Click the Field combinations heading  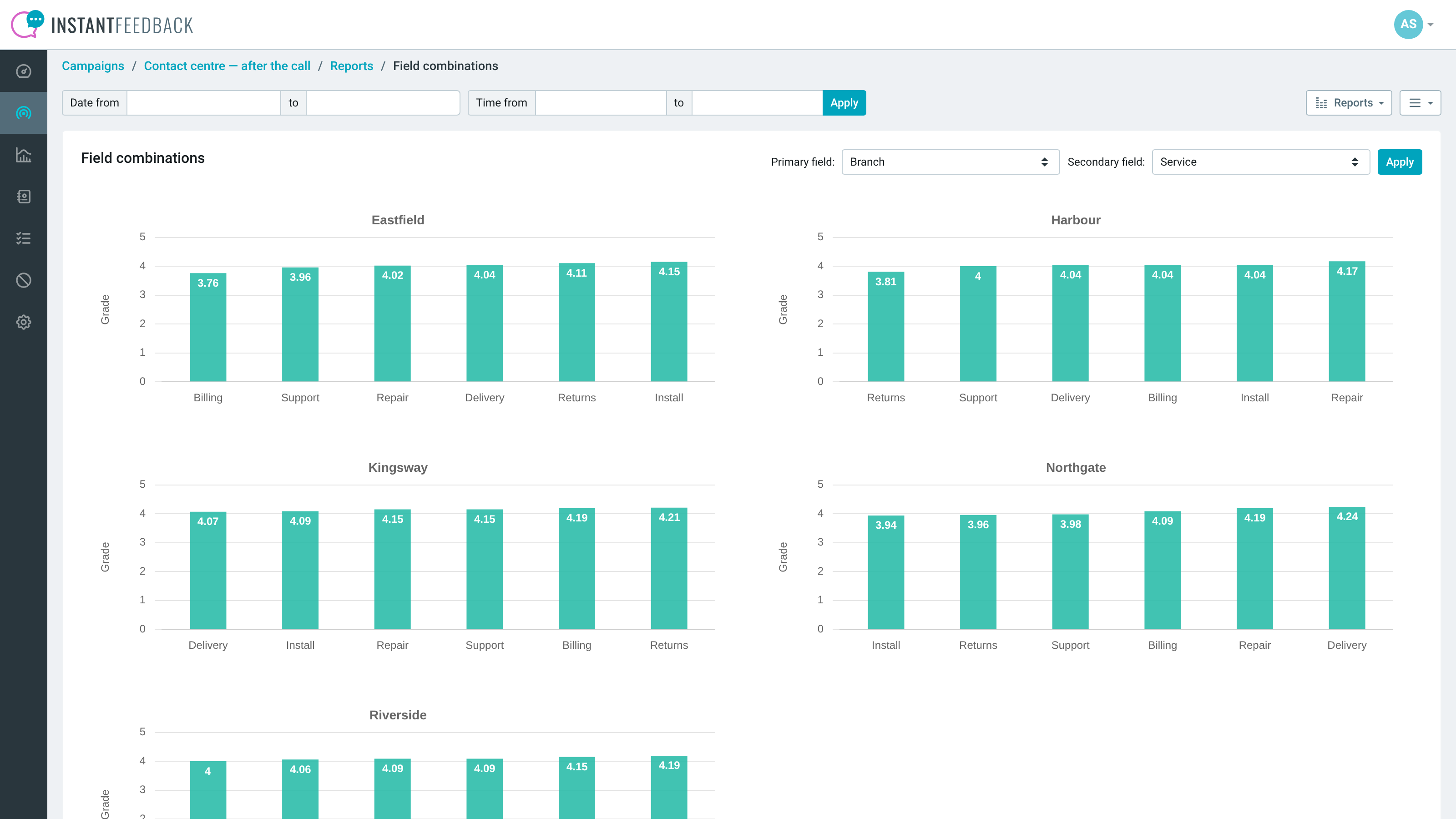[x=143, y=158]
